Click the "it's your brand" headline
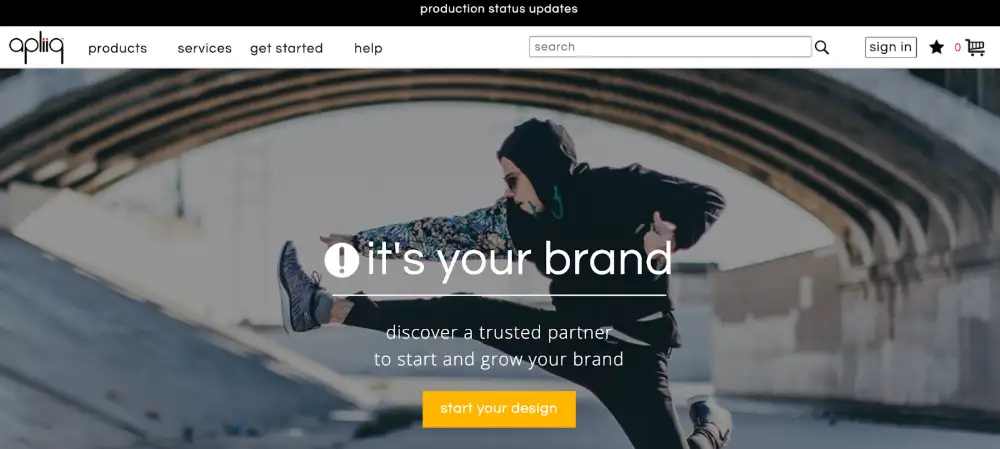1000x449 pixels. click(x=518, y=260)
